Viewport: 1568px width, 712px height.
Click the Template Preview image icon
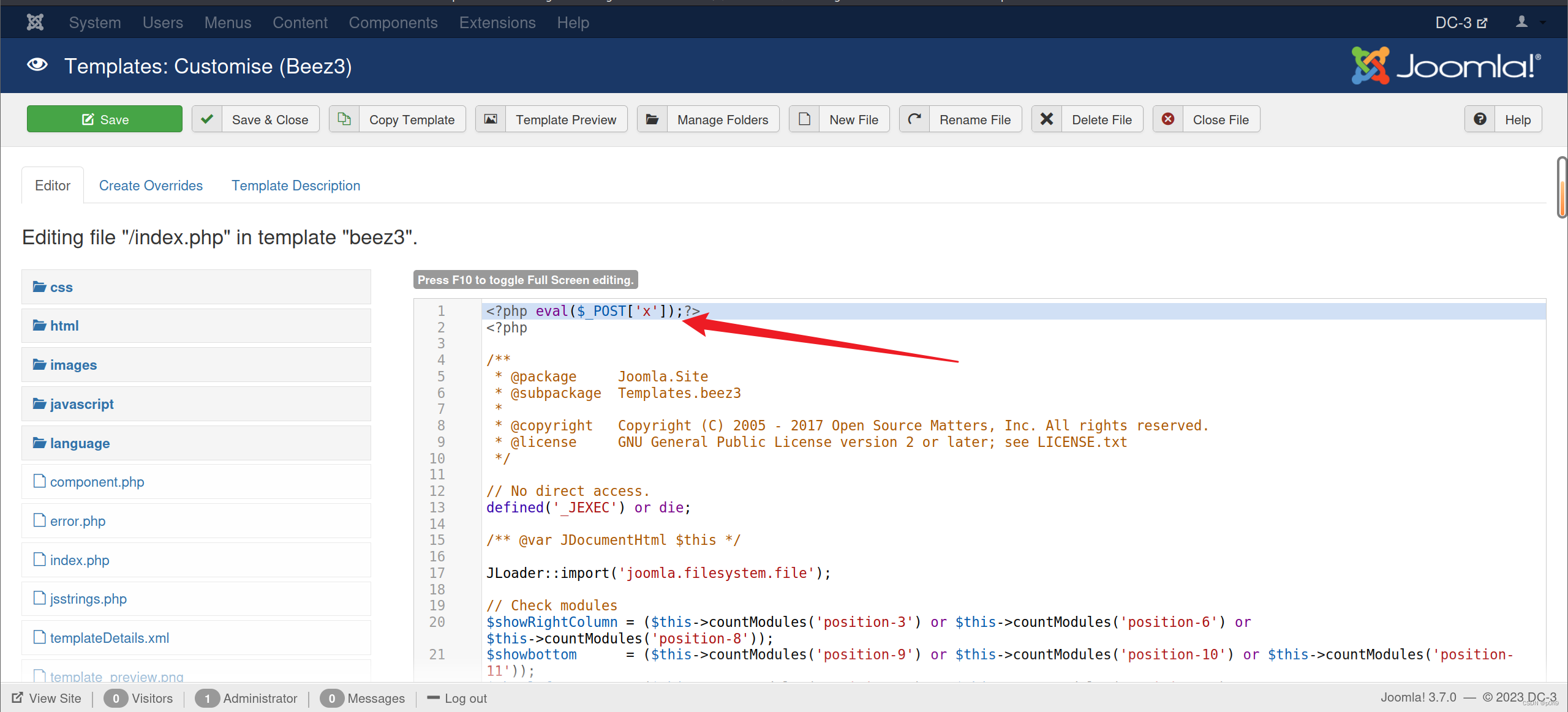coord(491,119)
